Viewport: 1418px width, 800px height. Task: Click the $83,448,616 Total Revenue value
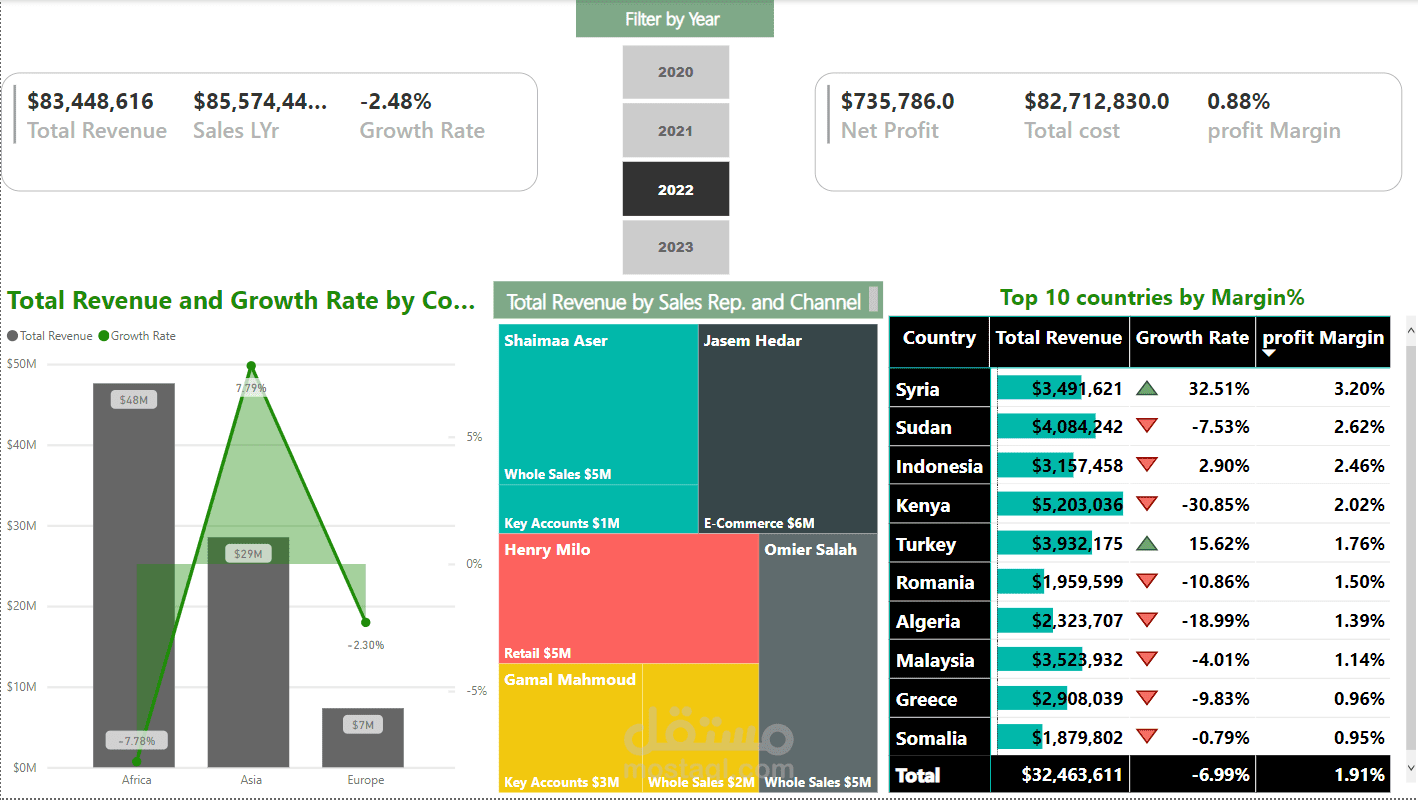pos(91,101)
